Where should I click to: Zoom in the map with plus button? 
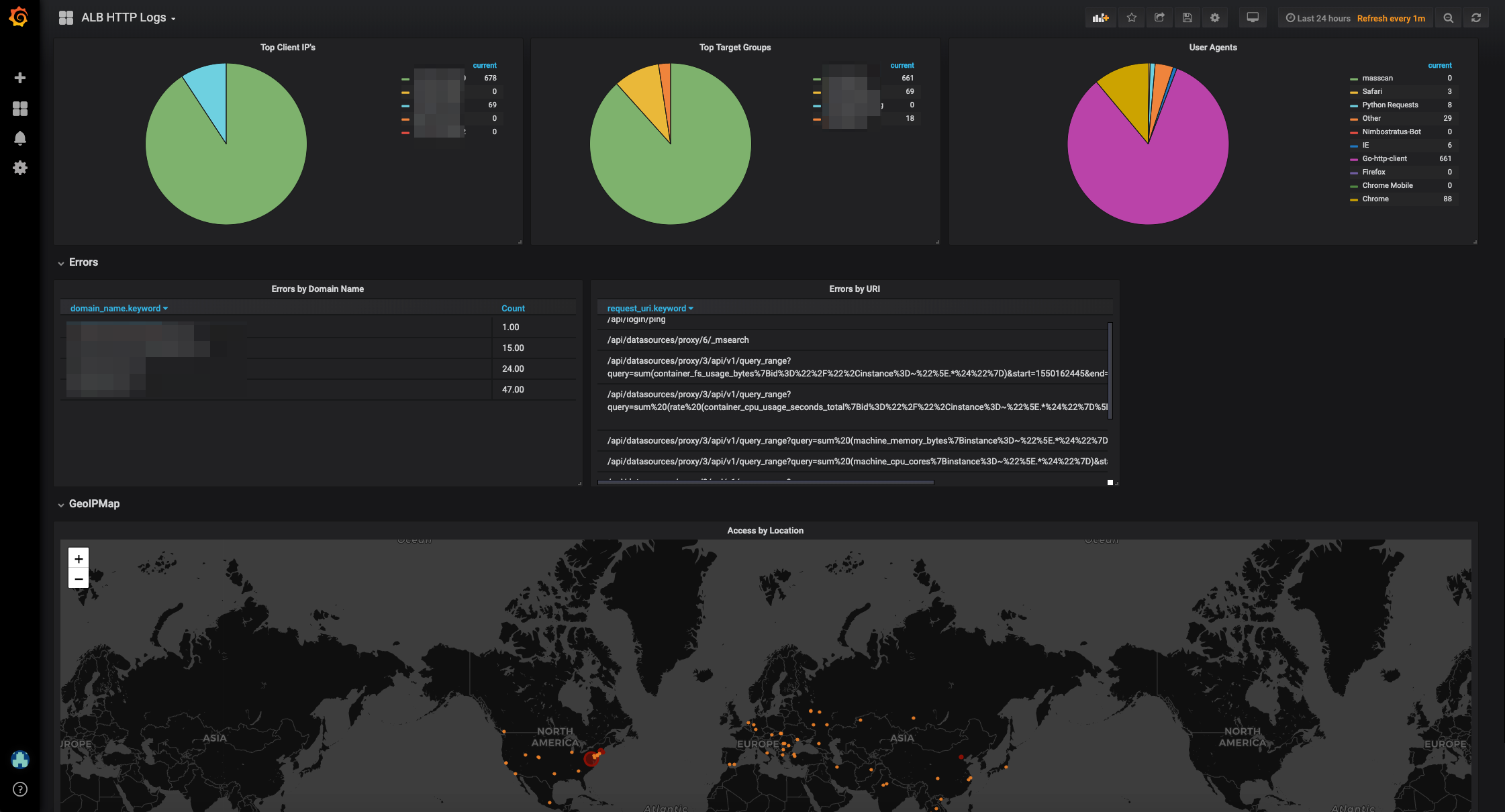pos(79,558)
